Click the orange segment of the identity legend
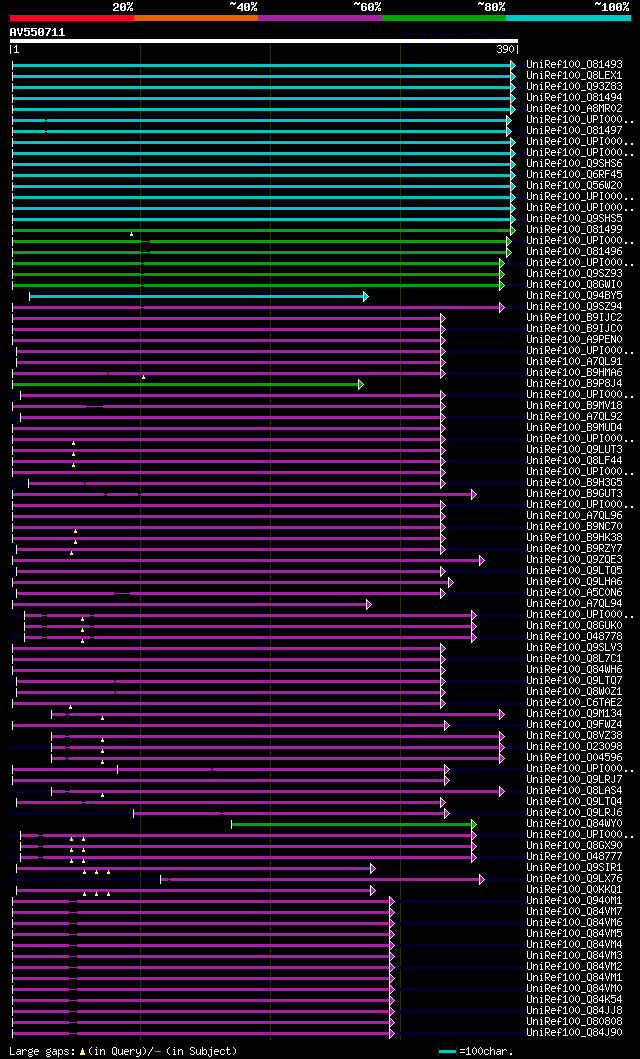 [196, 18]
